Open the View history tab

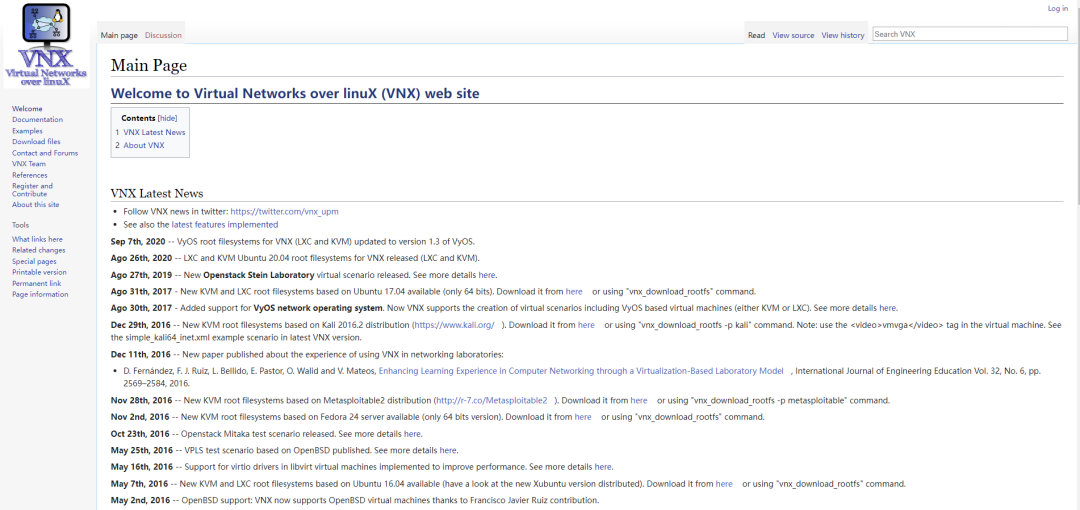point(842,35)
